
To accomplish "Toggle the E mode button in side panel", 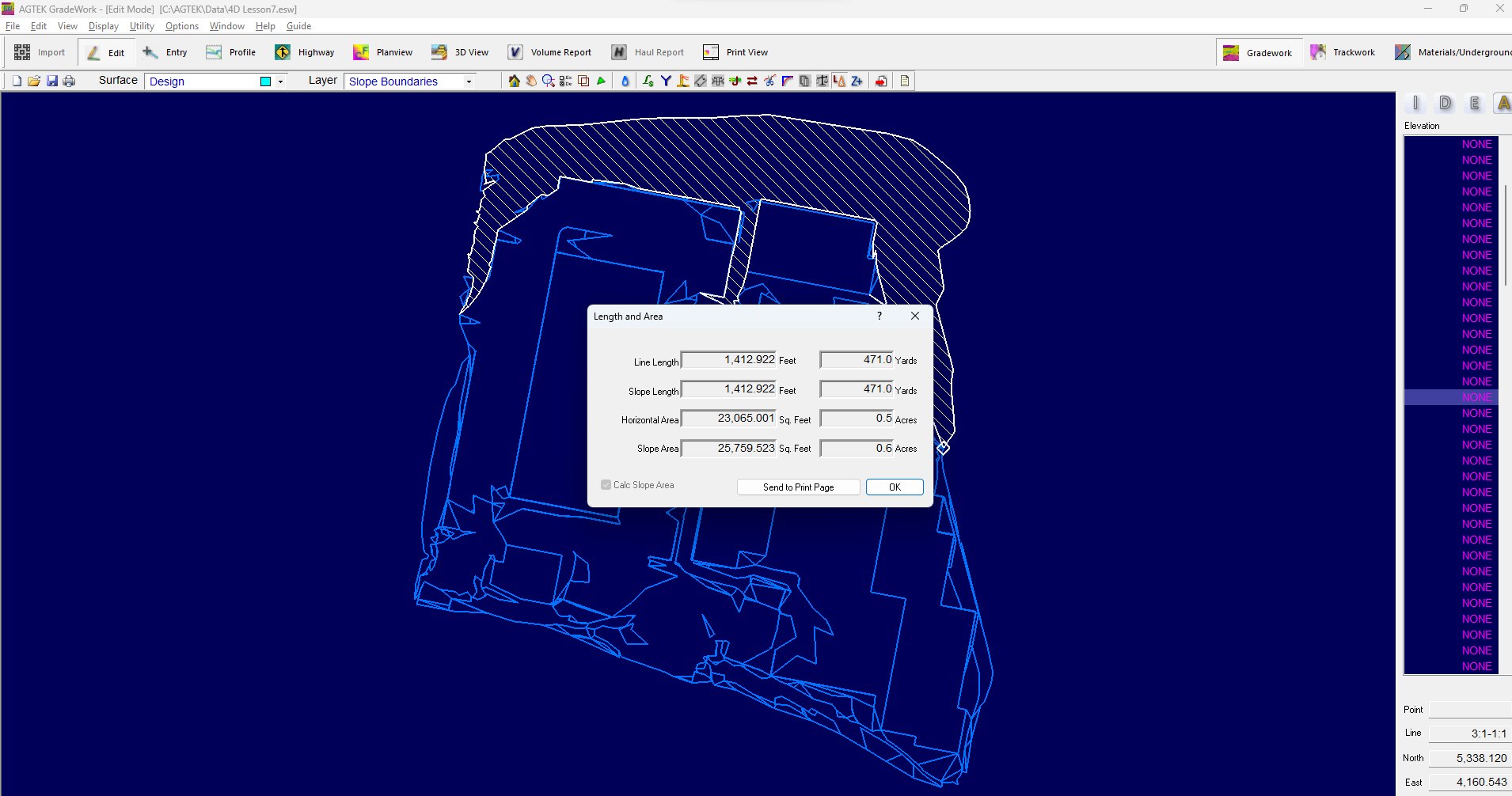I will click(x=1474, y=103).
